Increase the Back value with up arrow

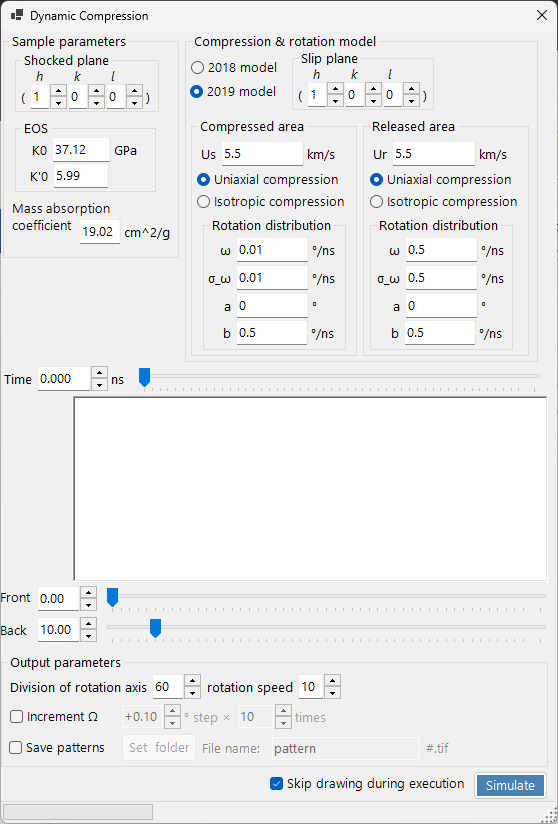89,624
